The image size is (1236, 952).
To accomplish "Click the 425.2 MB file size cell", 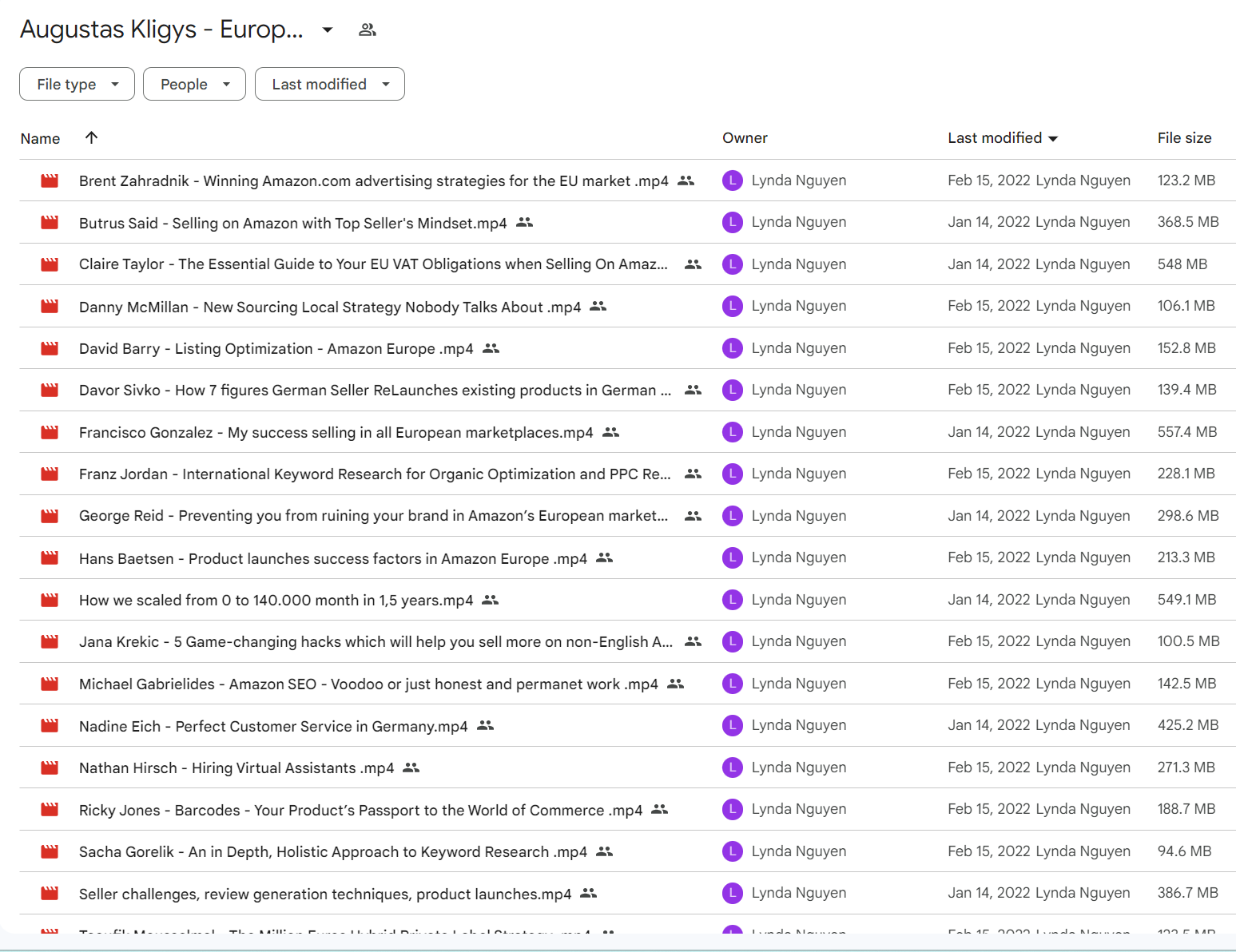I will pyautogui.click(x=1188, y=725).
